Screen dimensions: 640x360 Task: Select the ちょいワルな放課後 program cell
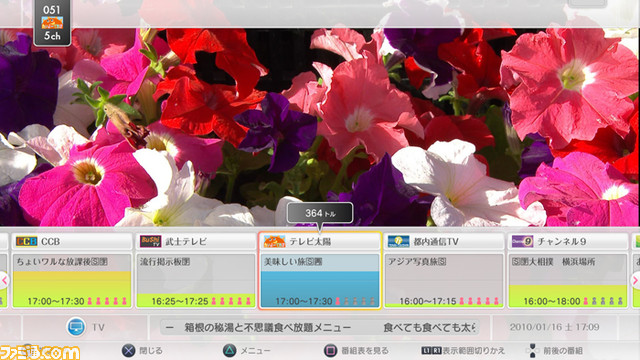(72, 280)
